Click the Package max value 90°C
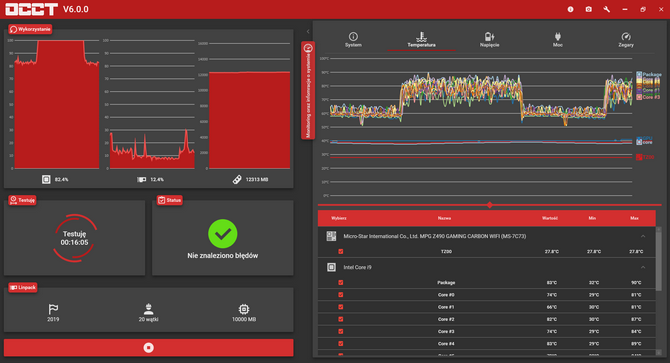The height and width of the screenshot is (363, 670). pos(636,283)
